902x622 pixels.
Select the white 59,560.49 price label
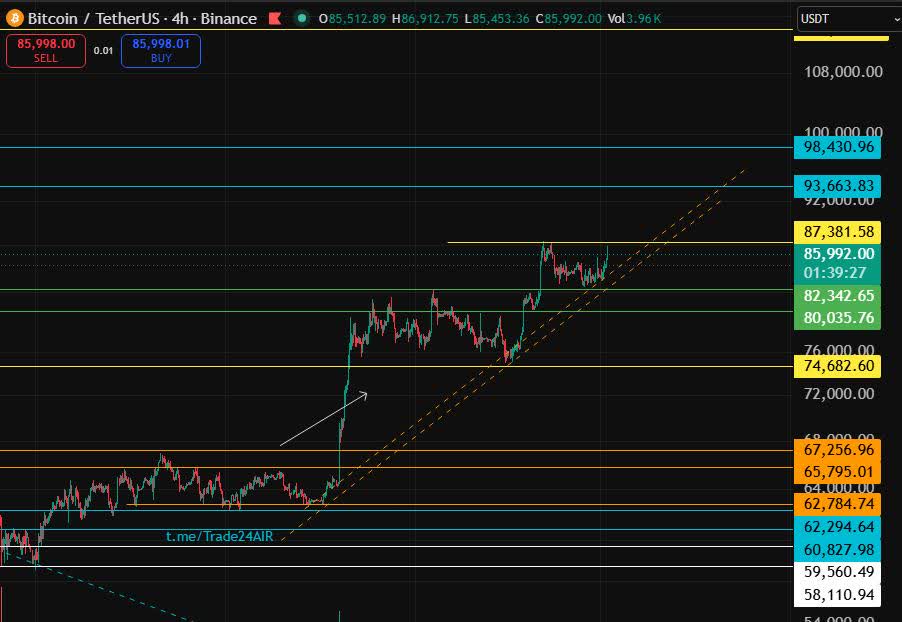[837, 572]
